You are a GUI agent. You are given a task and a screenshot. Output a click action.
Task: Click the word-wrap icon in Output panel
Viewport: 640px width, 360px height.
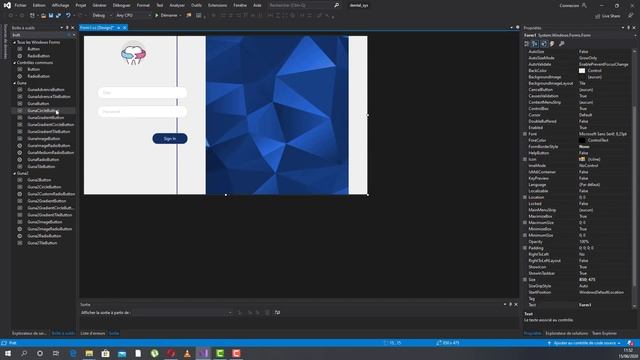point(277,313)
